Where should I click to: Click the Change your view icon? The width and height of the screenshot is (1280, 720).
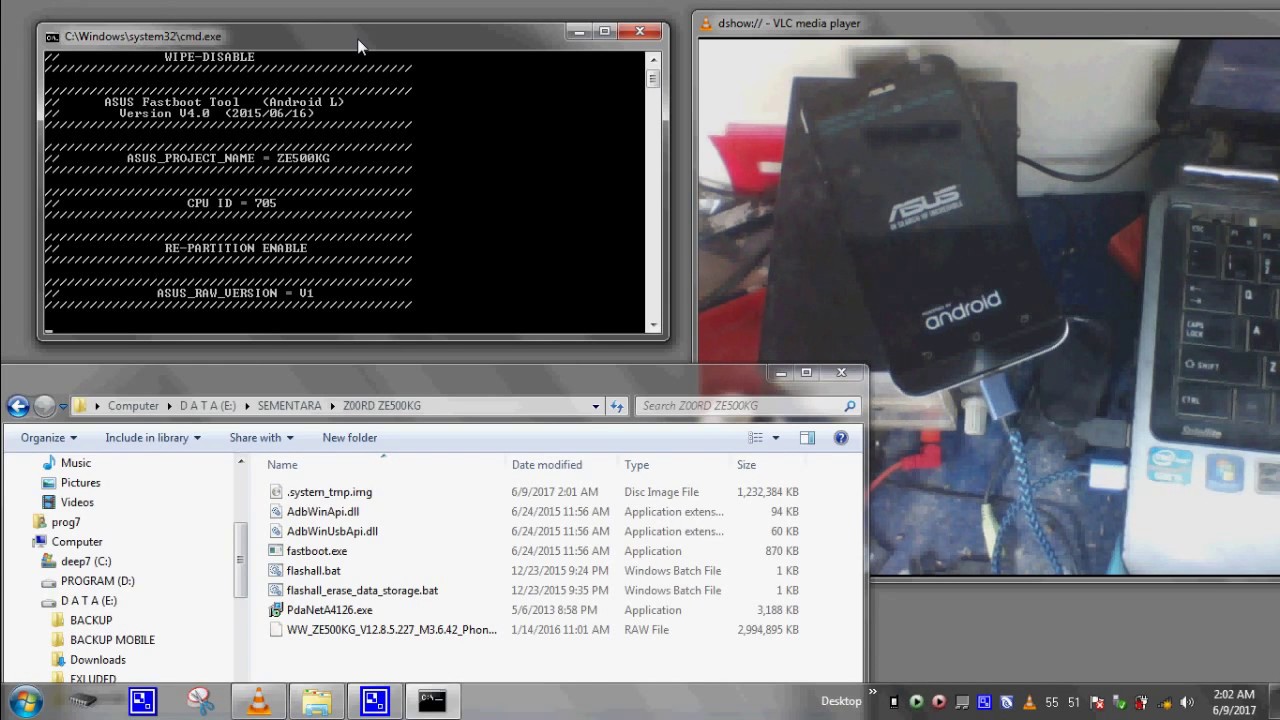pos(756,438)
